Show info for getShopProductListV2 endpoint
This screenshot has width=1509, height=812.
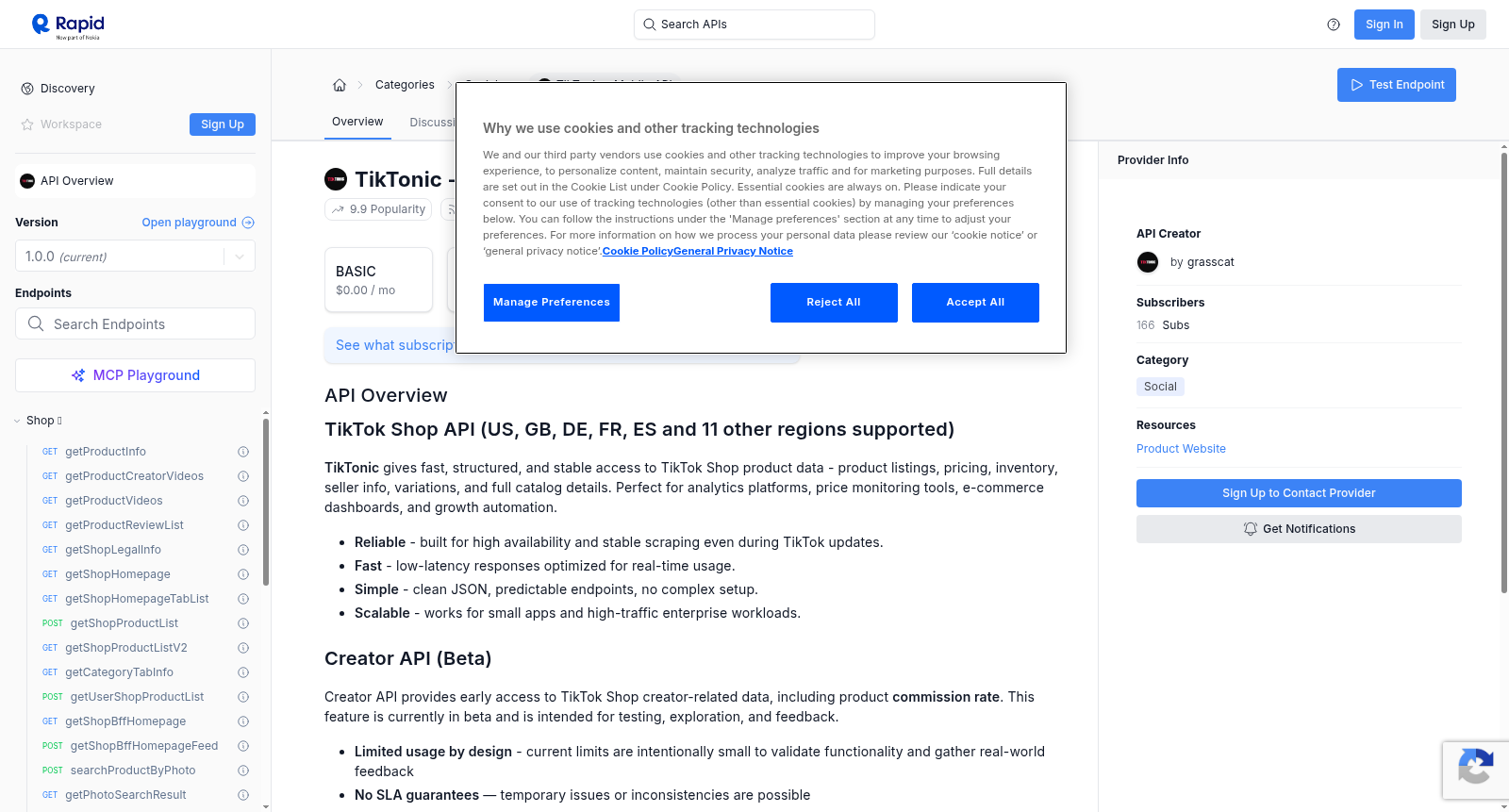[x=243, y=648]
